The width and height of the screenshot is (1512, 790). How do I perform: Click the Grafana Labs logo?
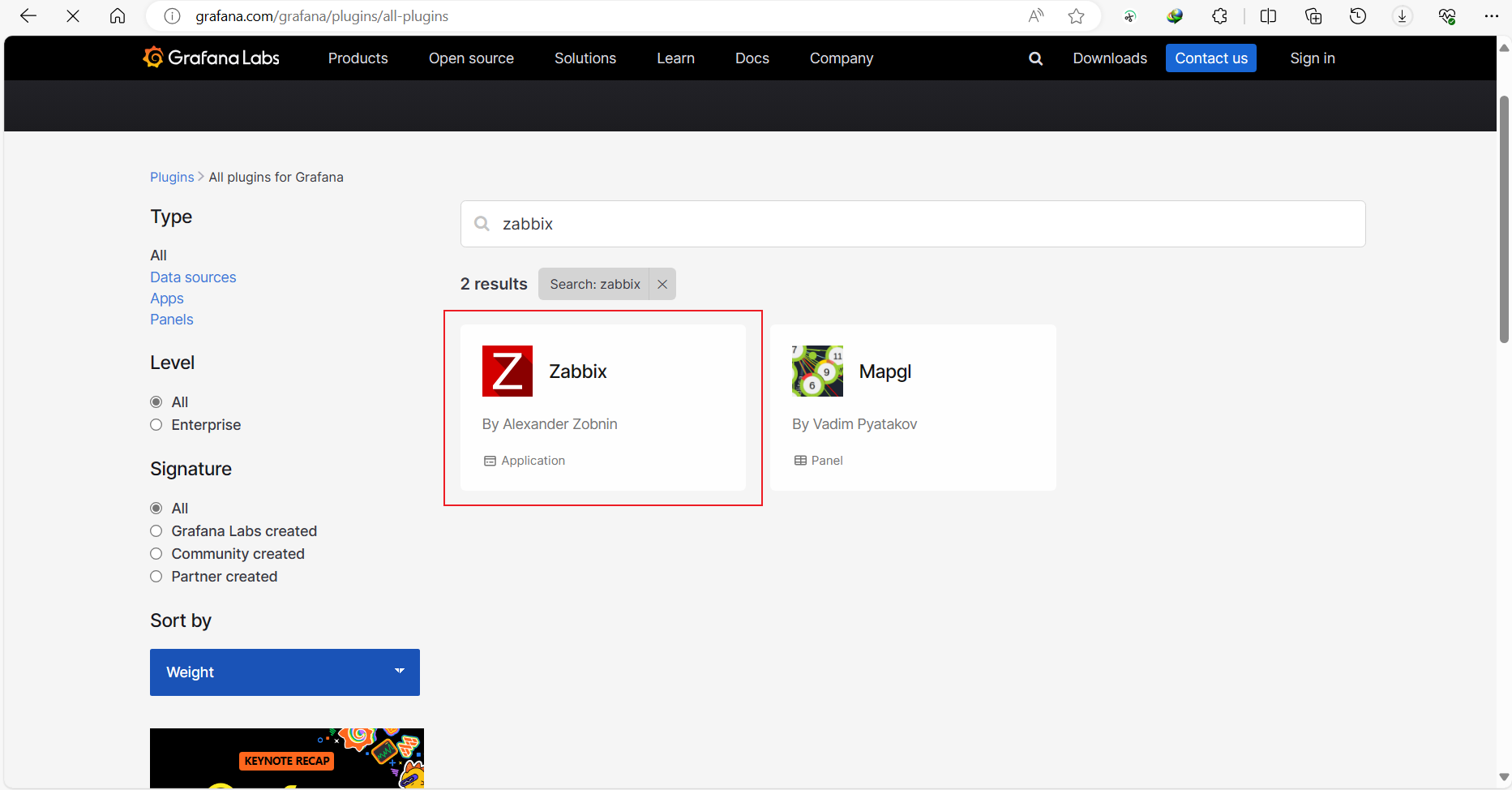click(x=212, y=58)
